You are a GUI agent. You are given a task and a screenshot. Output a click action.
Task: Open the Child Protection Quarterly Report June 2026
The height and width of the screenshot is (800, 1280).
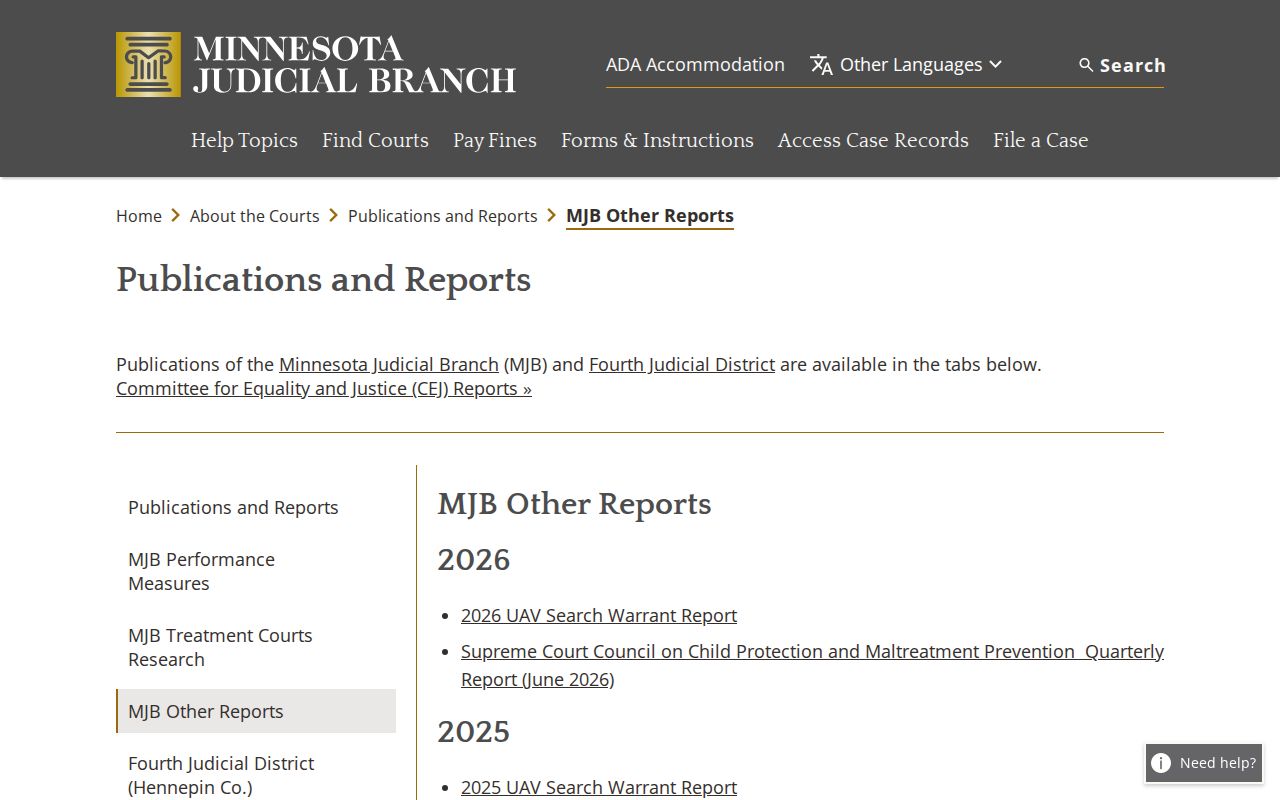pos(812,665)
